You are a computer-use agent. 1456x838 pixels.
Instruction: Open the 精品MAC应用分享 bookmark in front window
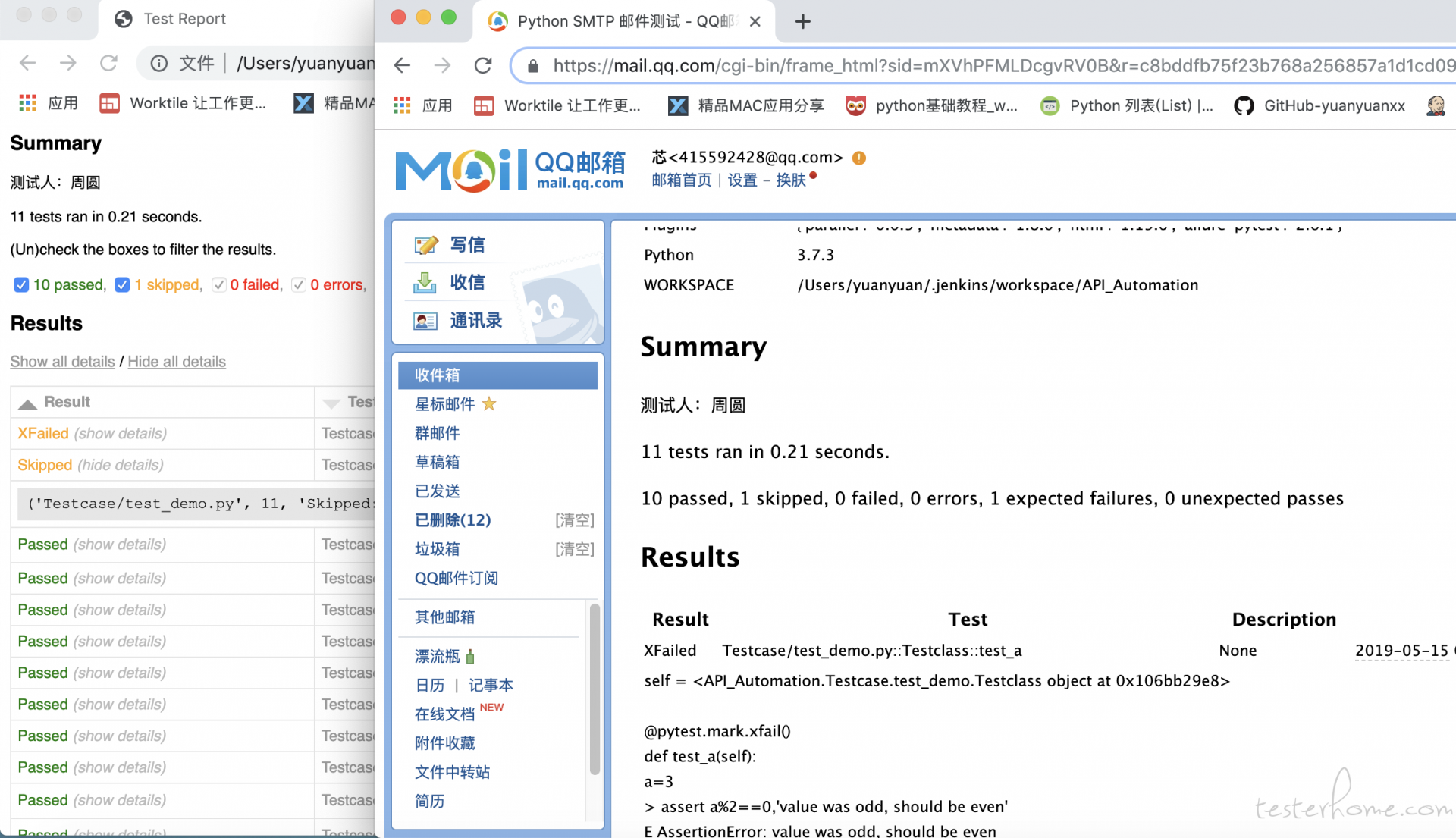point(746,105)
